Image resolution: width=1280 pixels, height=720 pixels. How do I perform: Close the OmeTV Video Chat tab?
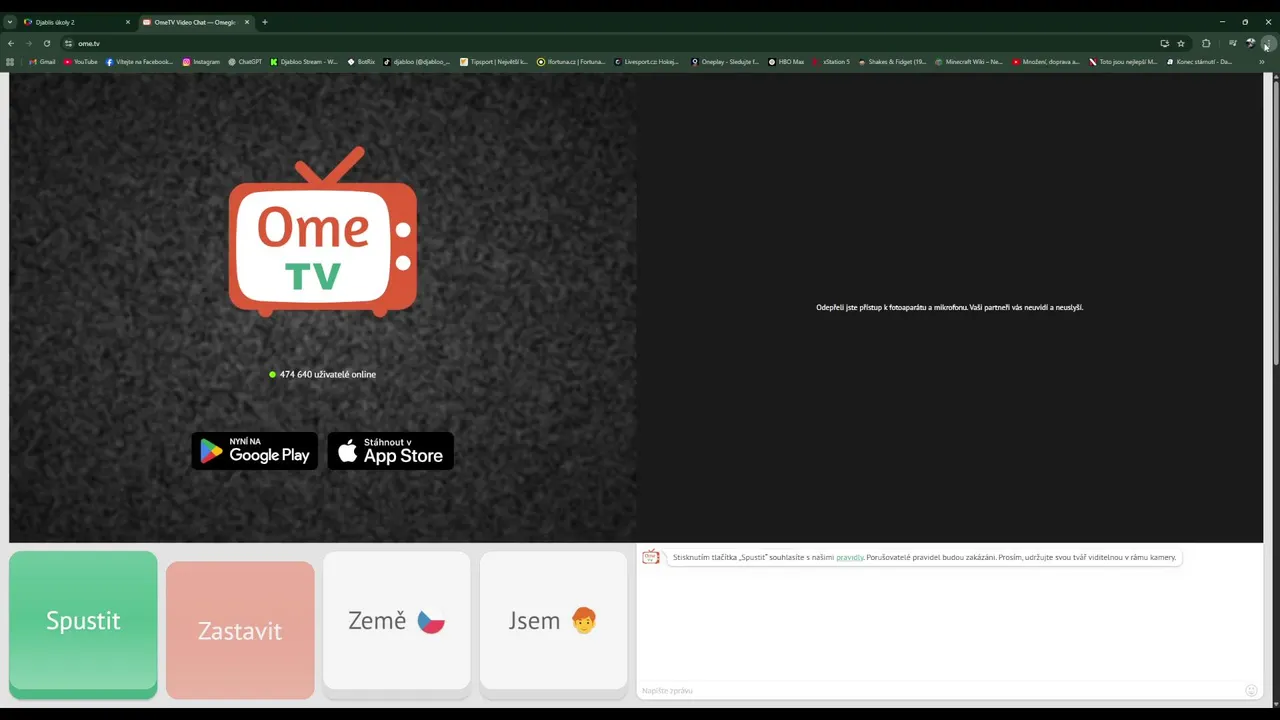(246, 22)
